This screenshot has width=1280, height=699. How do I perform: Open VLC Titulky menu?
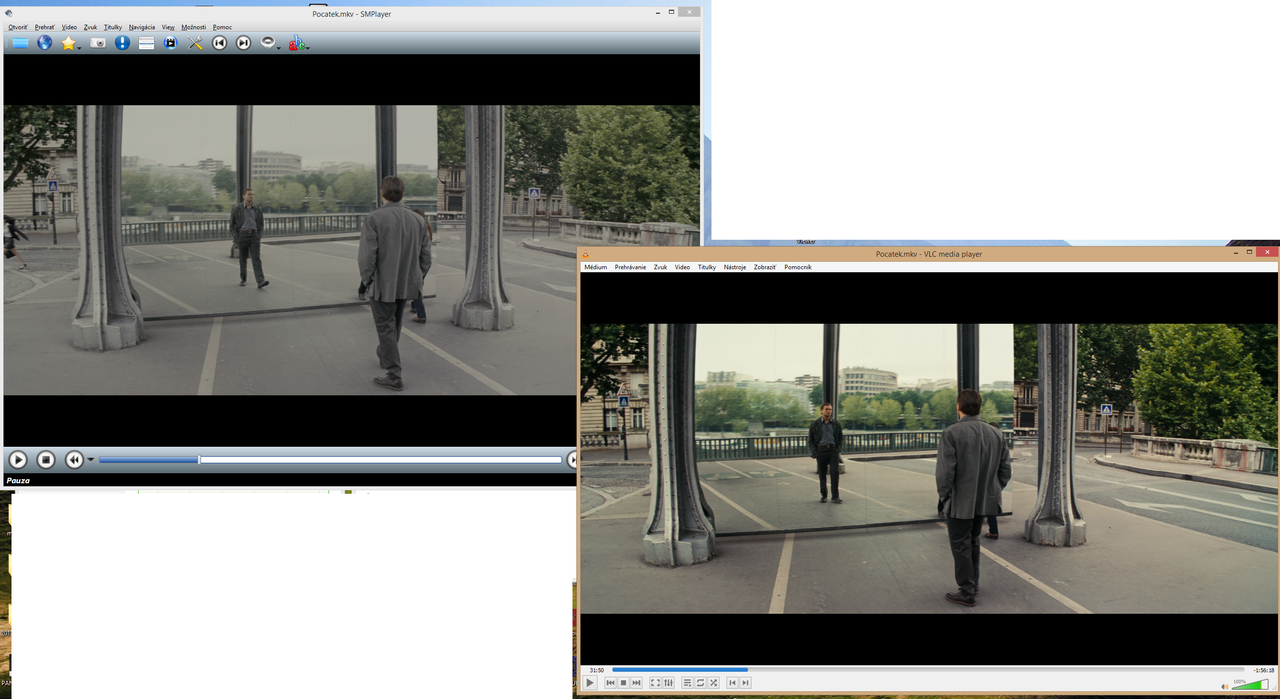(x=707, y=267)
